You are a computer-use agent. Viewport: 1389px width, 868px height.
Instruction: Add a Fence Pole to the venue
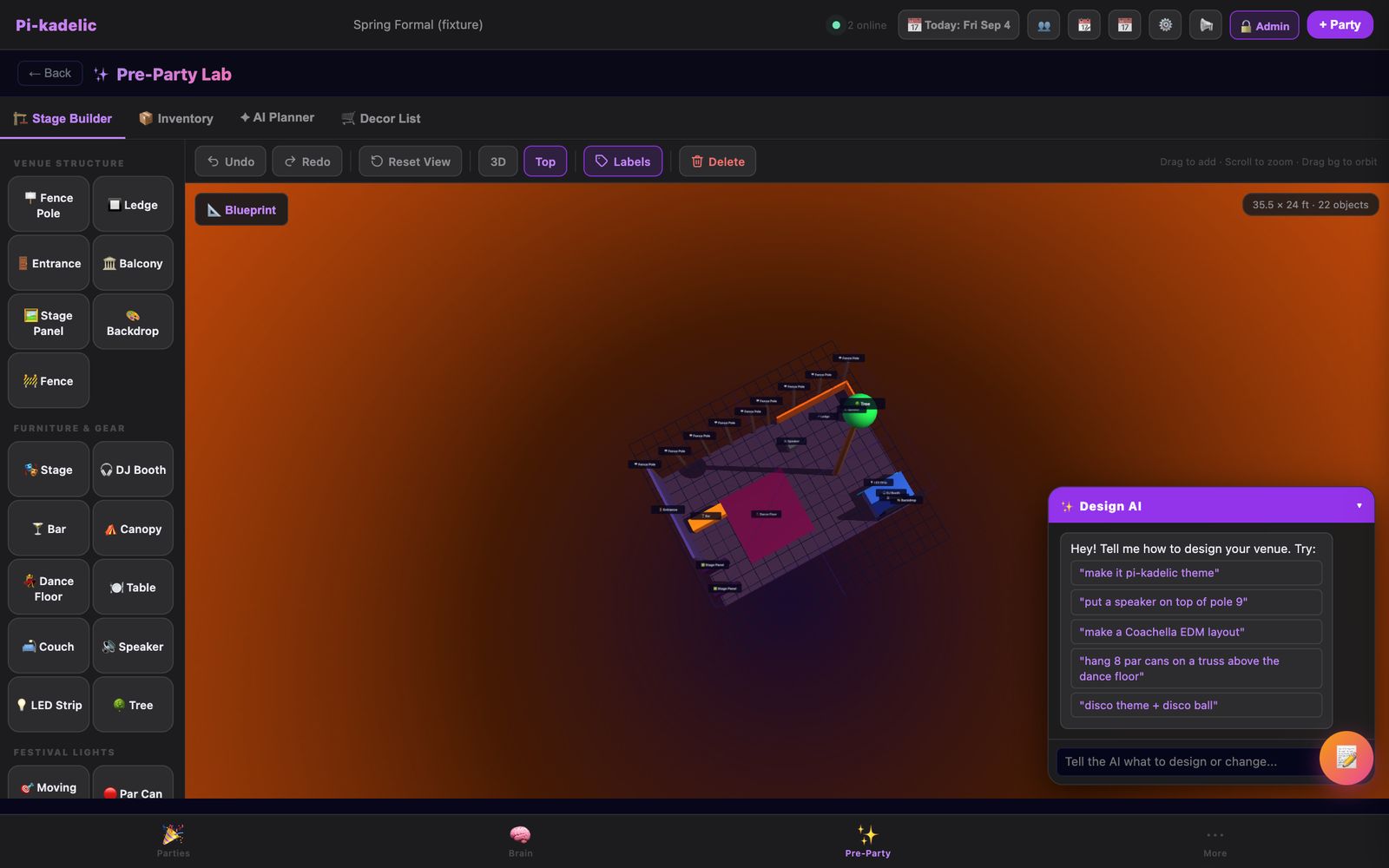[49, 205]
